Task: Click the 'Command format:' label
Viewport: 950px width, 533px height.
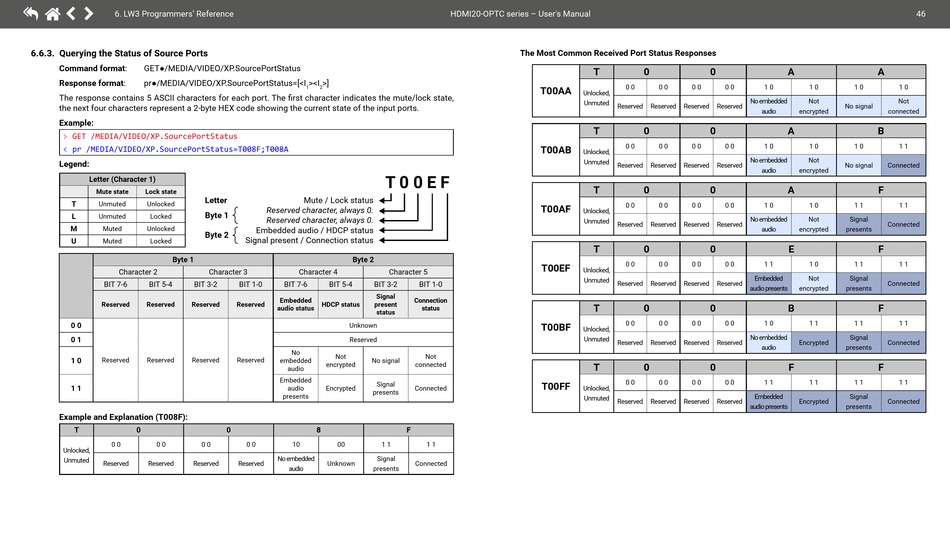Action: (x=93, y=68)
